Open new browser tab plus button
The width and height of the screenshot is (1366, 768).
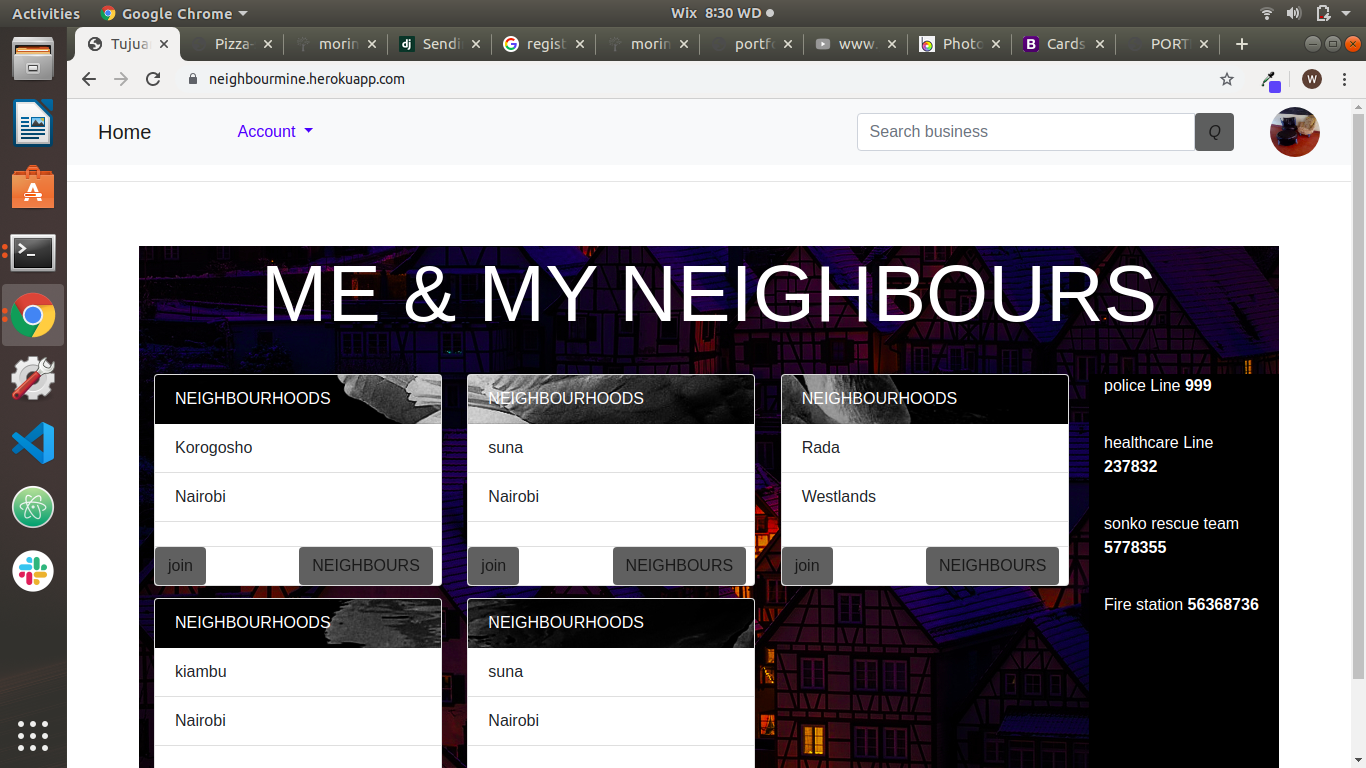pos(1242,44)
